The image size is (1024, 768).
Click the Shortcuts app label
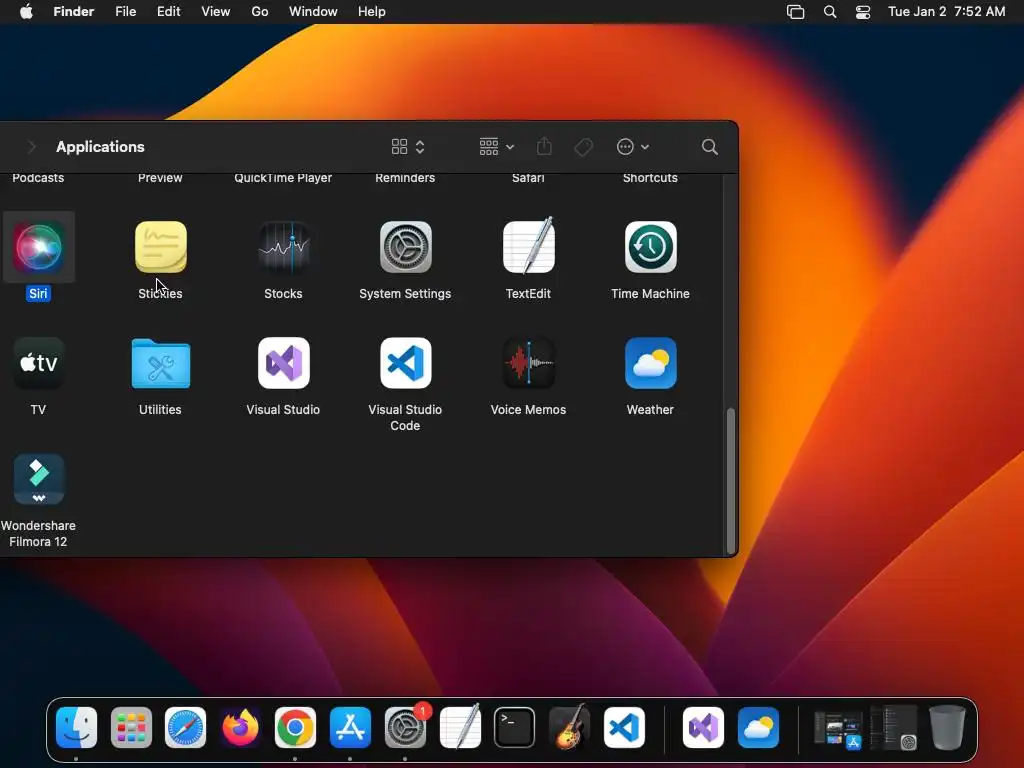point(650,178)
